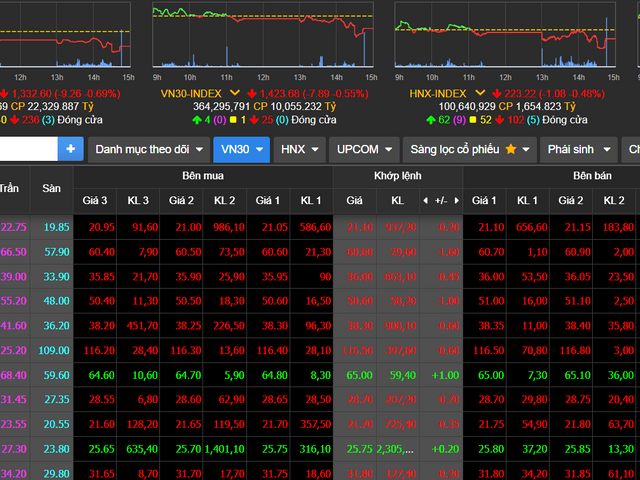Click the left arrow beside the +/- column
Image resolution: width=640 pixels, height=480 pixels.
coord(425,200)
